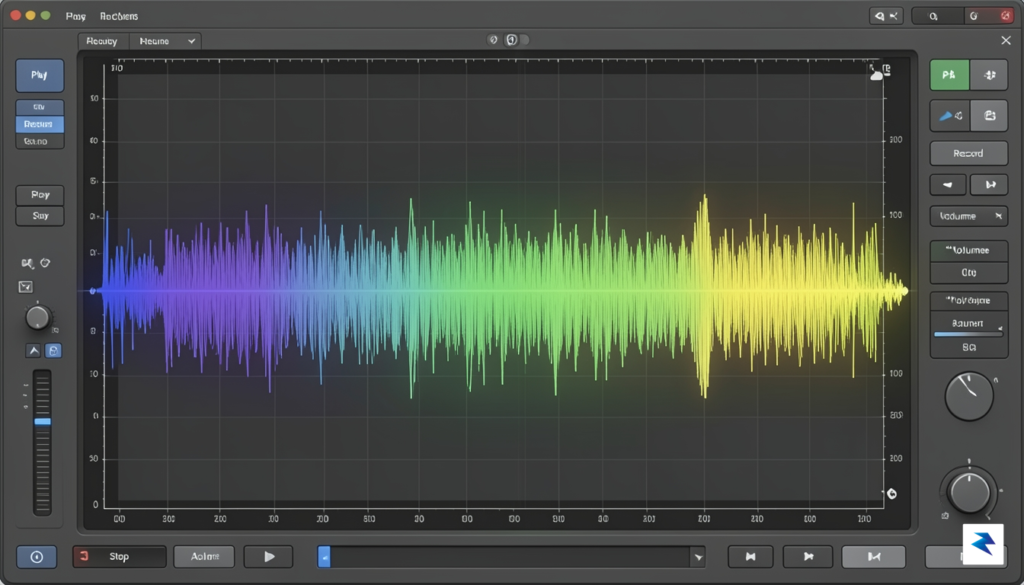Open the dropdown arrow at progress bar end
The width and height of the screenshot is (1024, 585).
(698, 557)
